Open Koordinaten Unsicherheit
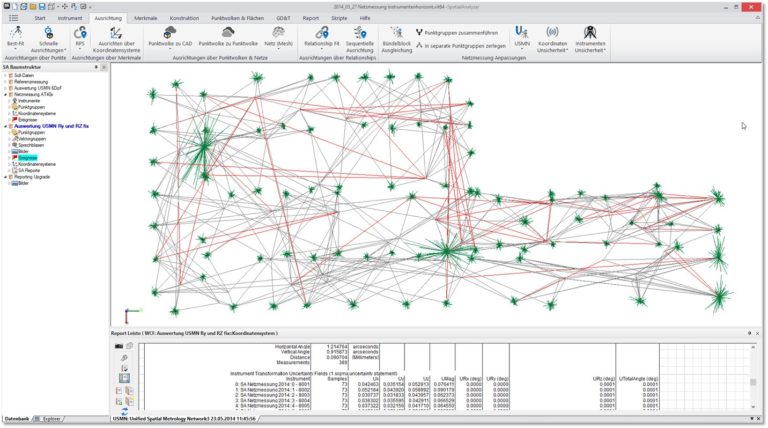The height and width of the screenshot is (428, 768). [552, 39]
